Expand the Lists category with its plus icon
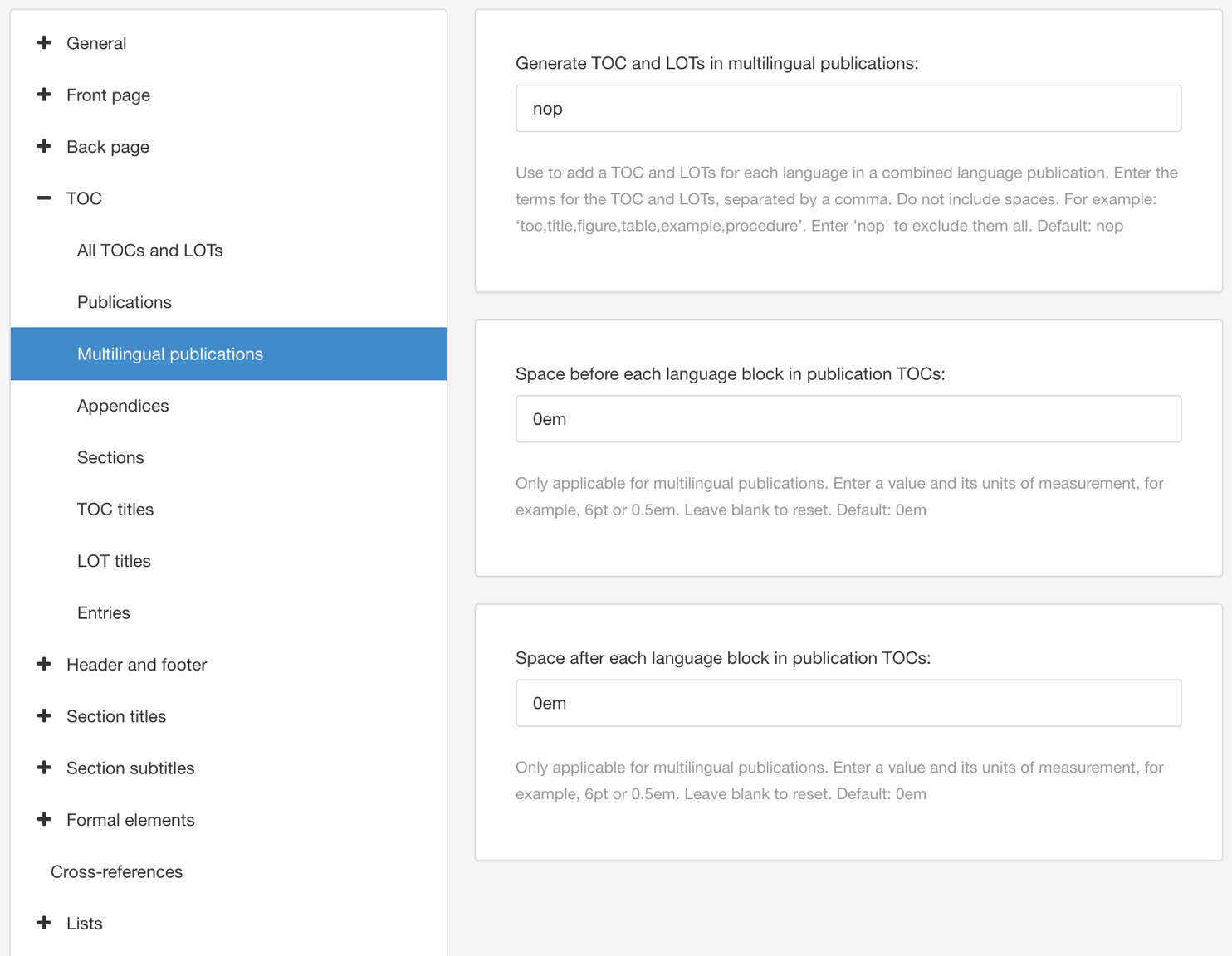 (x=44, y=923)
